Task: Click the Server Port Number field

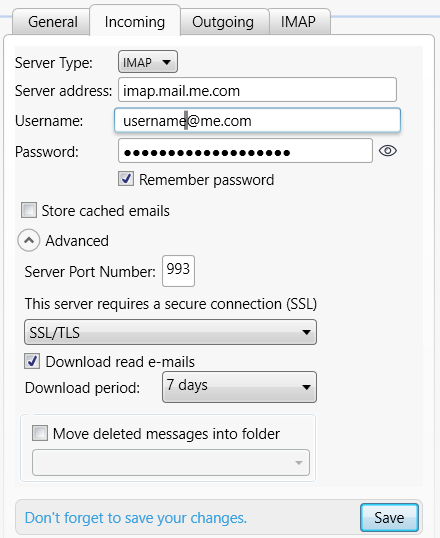Action: pos(178,271)
